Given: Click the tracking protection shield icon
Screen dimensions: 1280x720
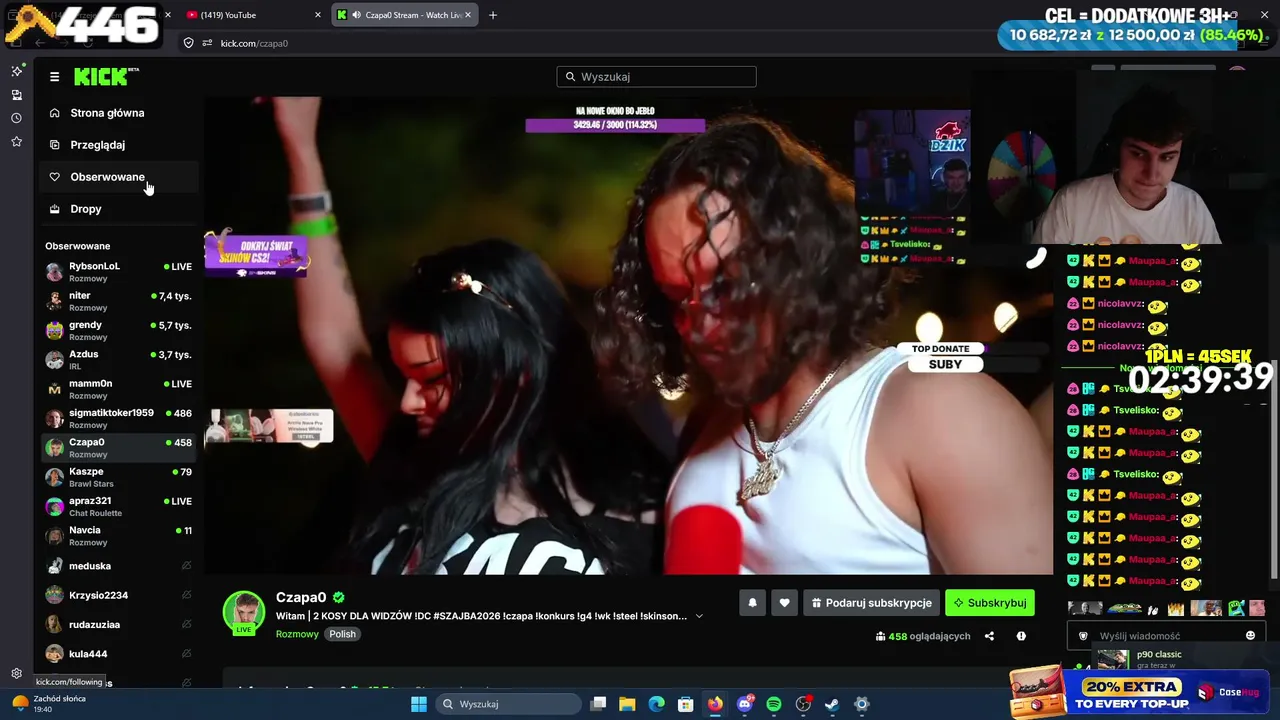Looking at the screenshot, I should (188, 43).
